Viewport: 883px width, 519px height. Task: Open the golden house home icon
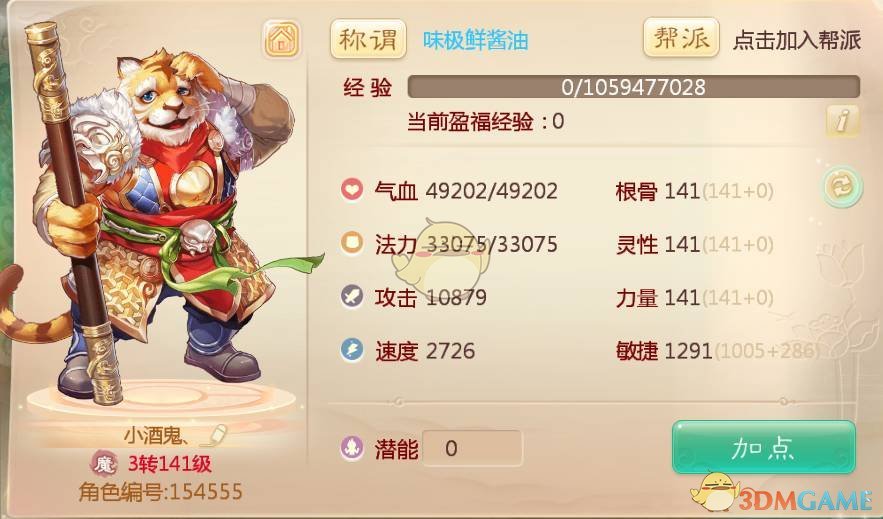282,39
